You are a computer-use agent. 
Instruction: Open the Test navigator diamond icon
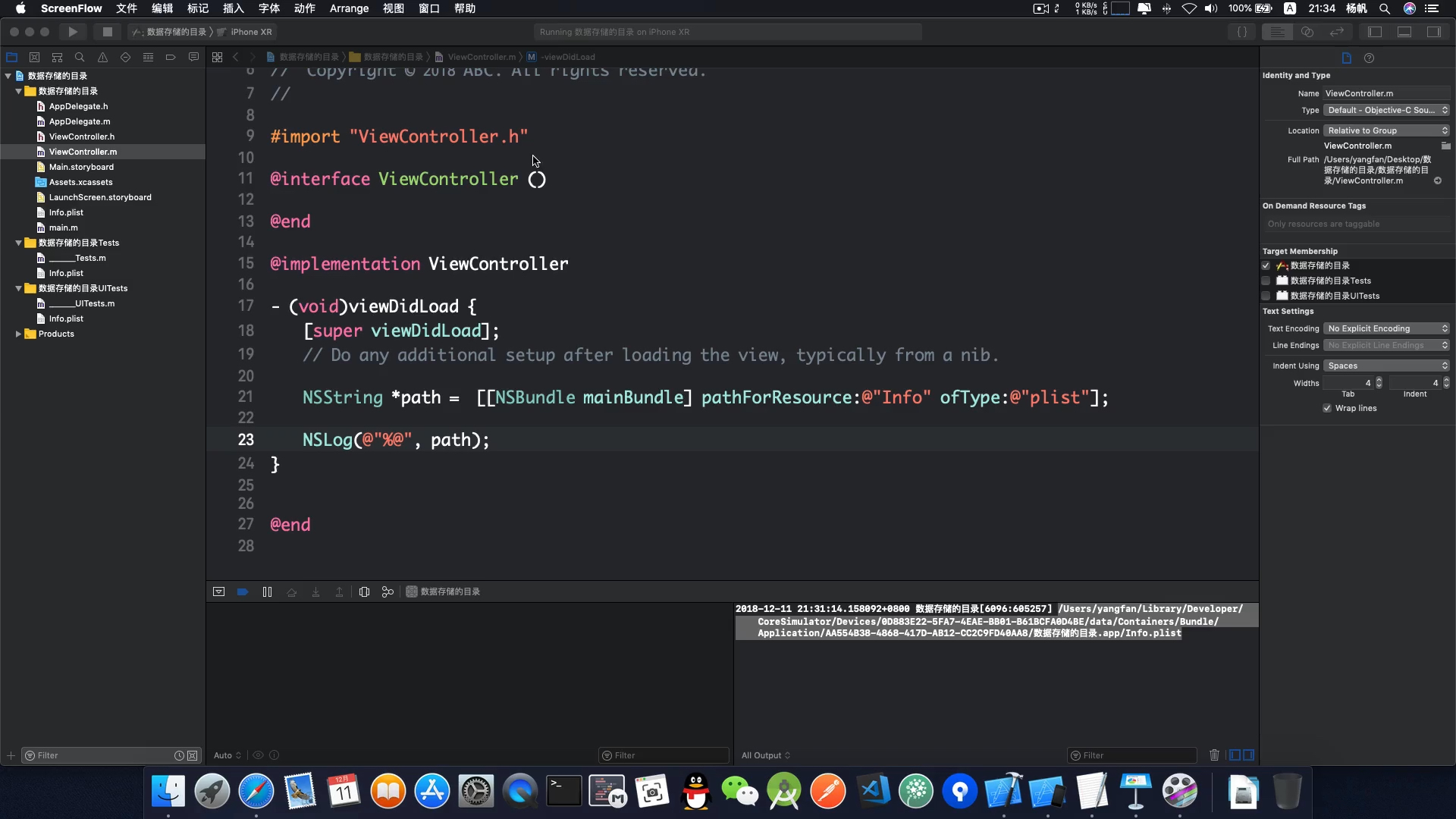[125, 57]
